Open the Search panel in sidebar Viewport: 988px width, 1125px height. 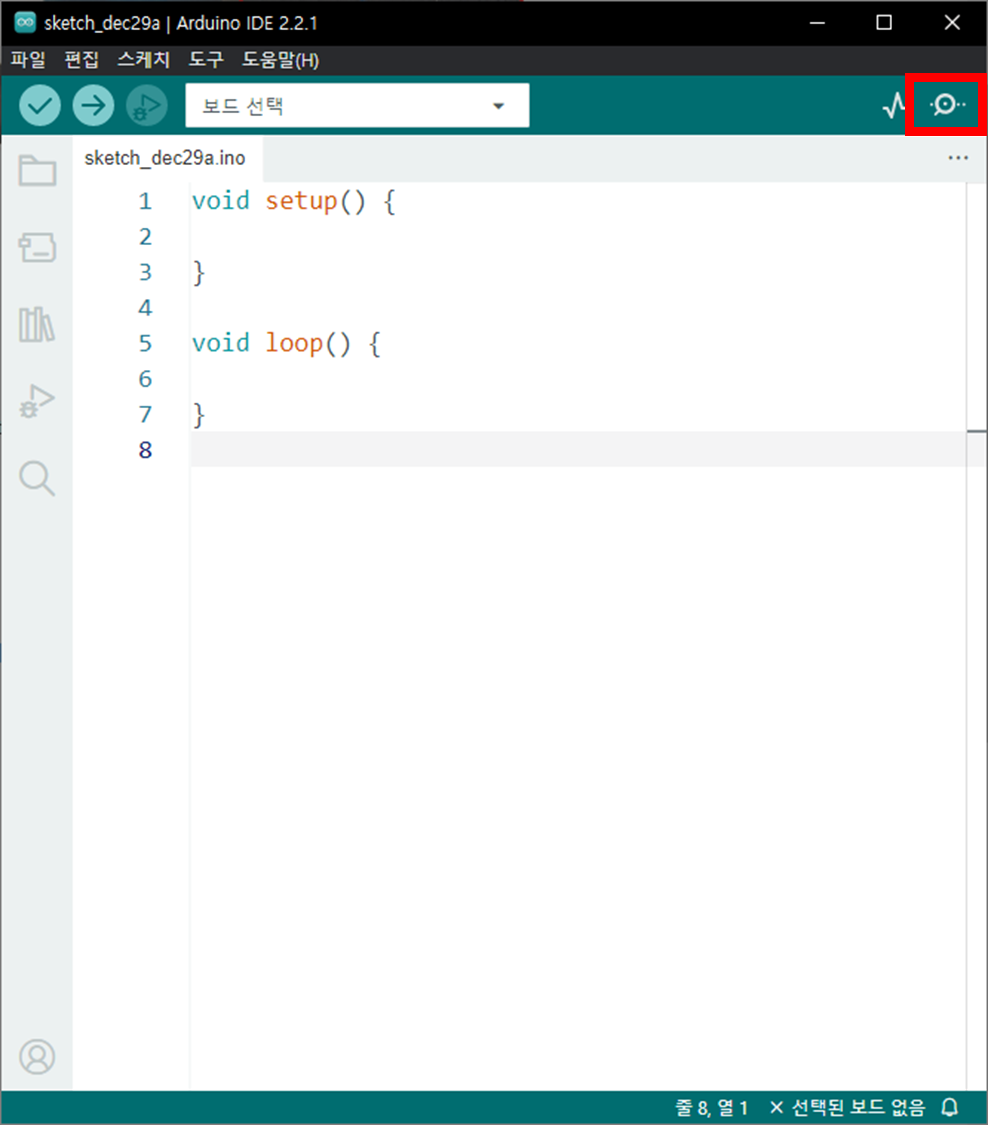(x=37, y=478)
